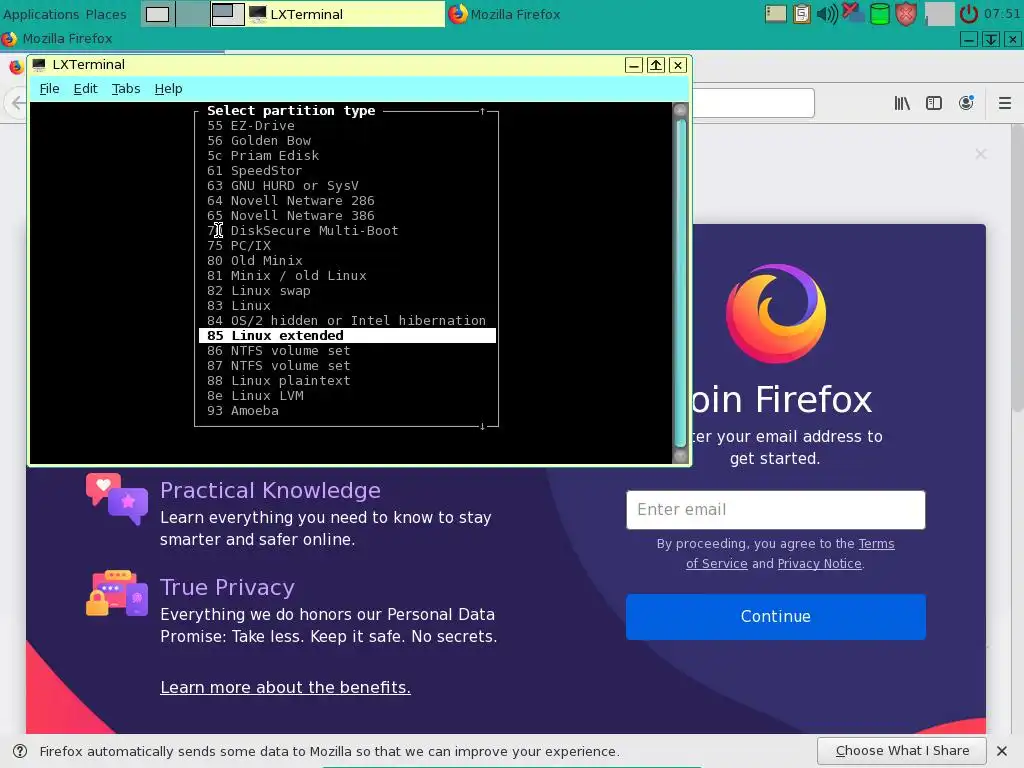
Task: Click Firefox page vertical scrollbar
Action: 1017,268
